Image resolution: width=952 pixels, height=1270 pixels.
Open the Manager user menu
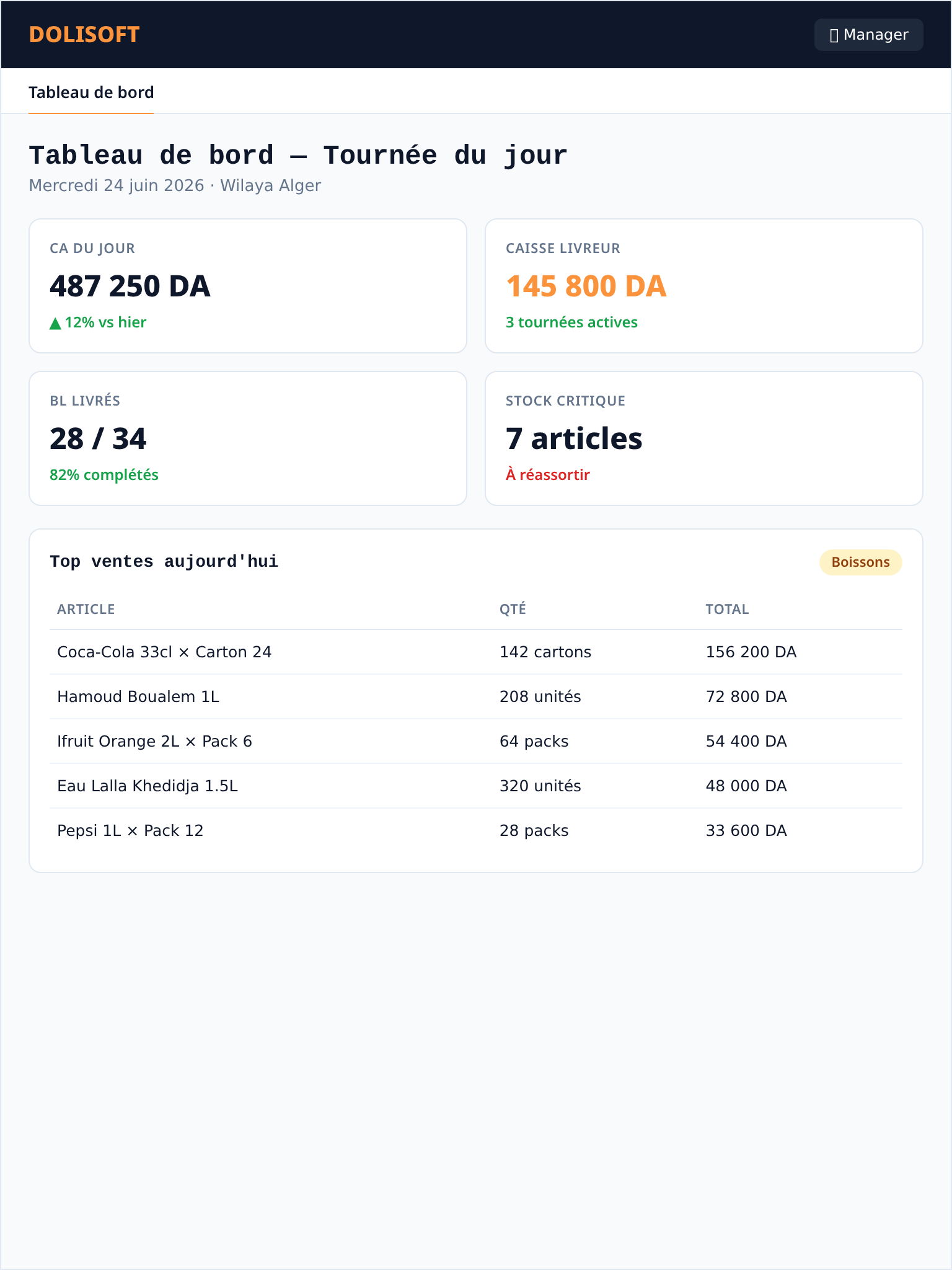click(868, 35)
